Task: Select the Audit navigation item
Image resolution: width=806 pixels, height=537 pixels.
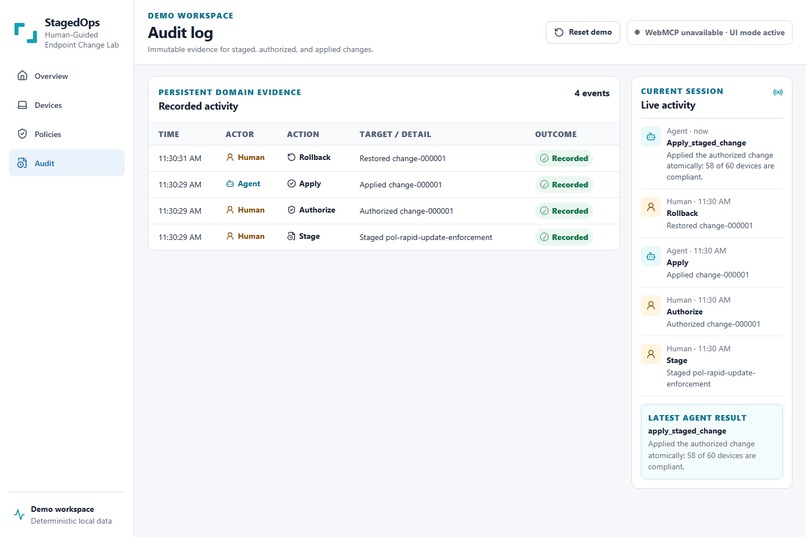Action: tap(67, 163)
